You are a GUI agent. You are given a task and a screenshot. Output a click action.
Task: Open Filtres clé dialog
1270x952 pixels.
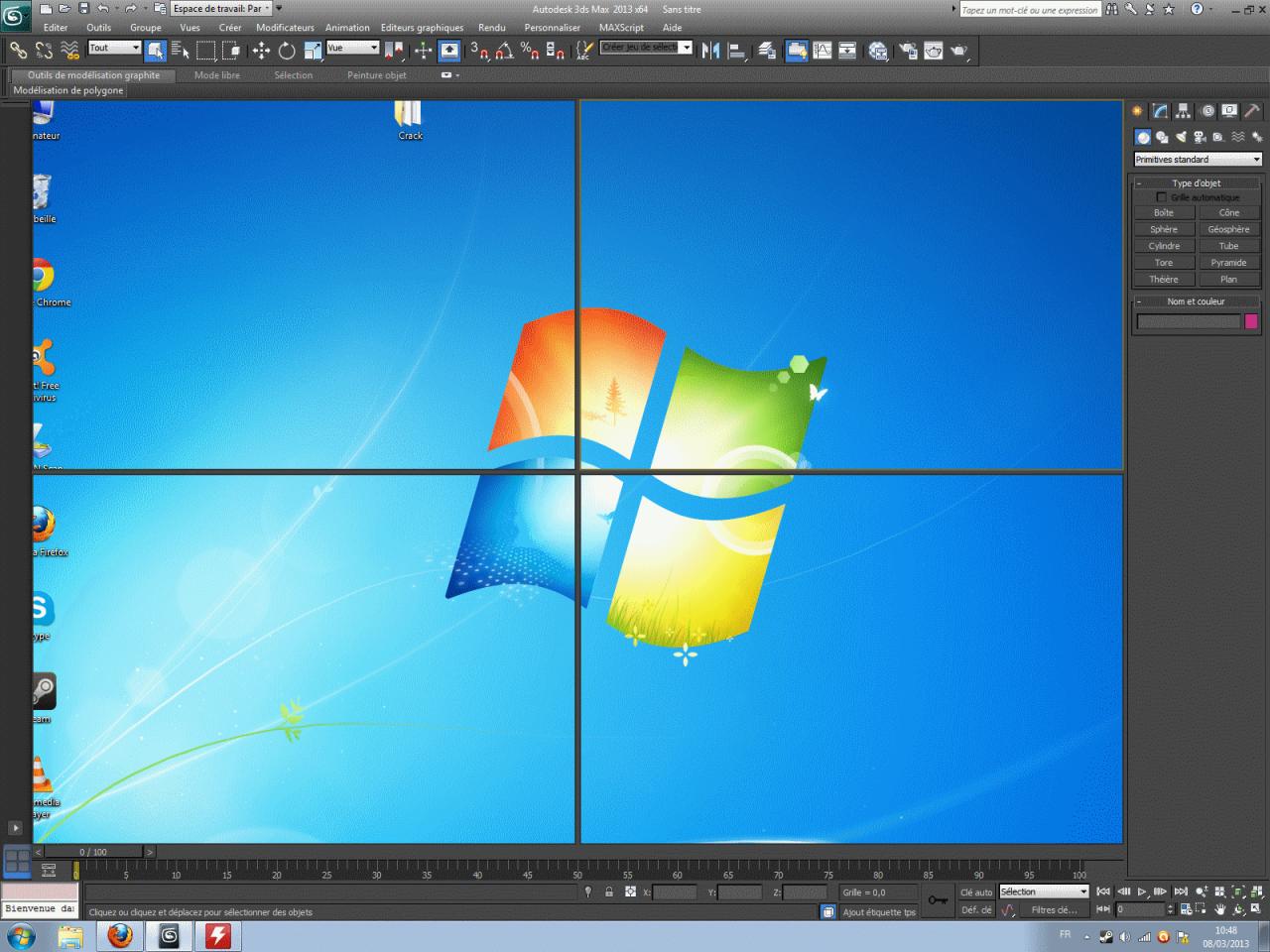(1053, 910)
